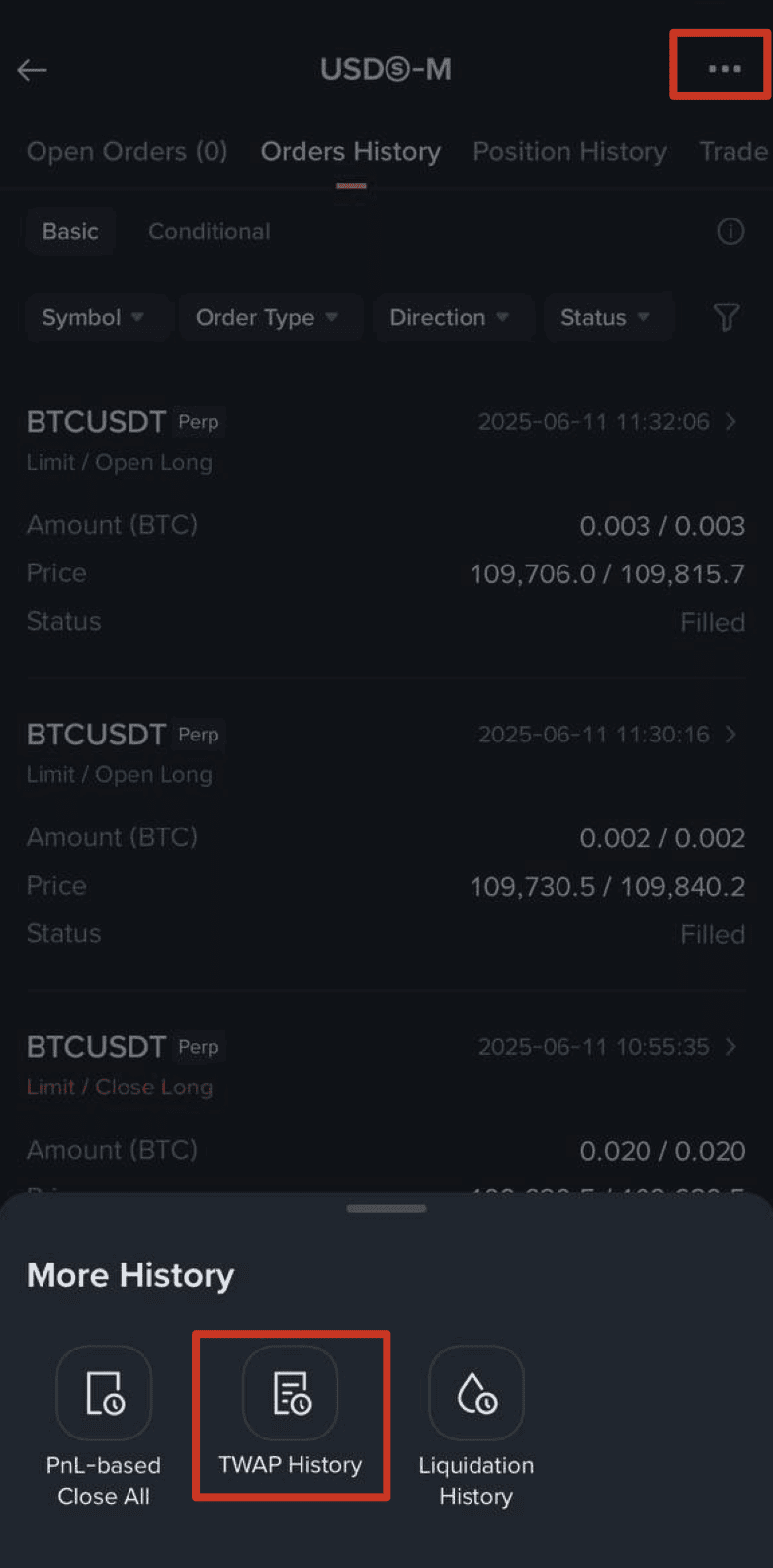Switch to the Position History tab
This screenshot has height=1568, width=773.
tap(569, 151)
